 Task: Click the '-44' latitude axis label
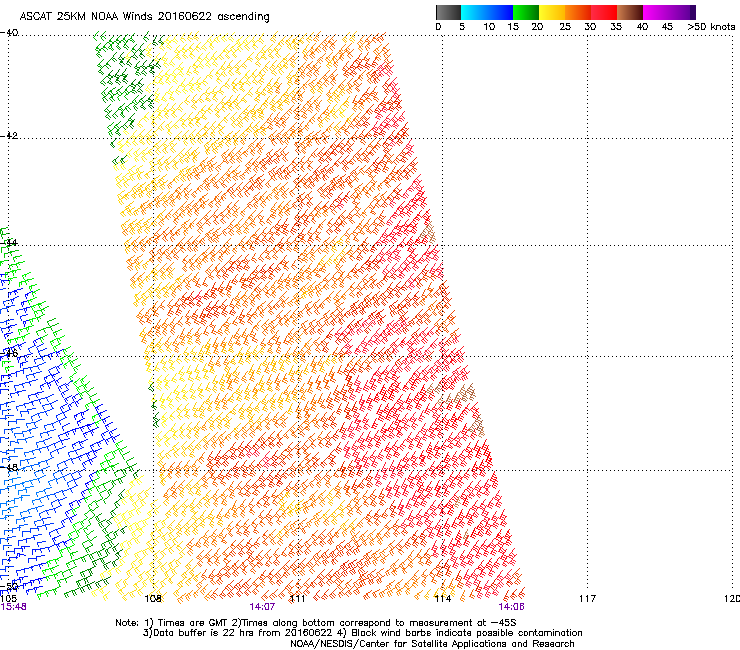click(9, 243)
